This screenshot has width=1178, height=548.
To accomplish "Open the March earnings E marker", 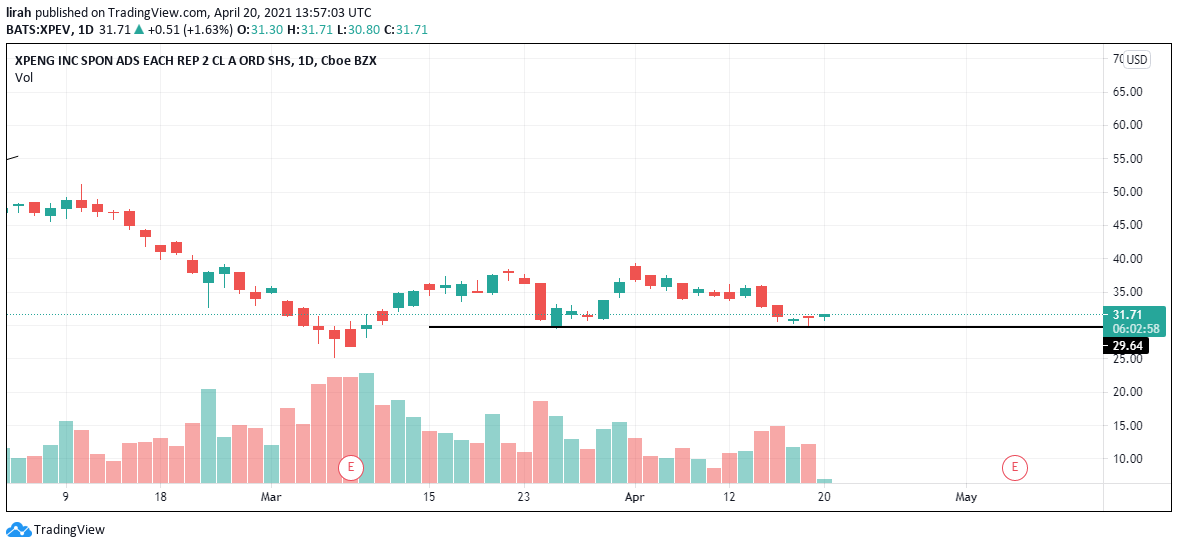I will click(x=349, y=466).
